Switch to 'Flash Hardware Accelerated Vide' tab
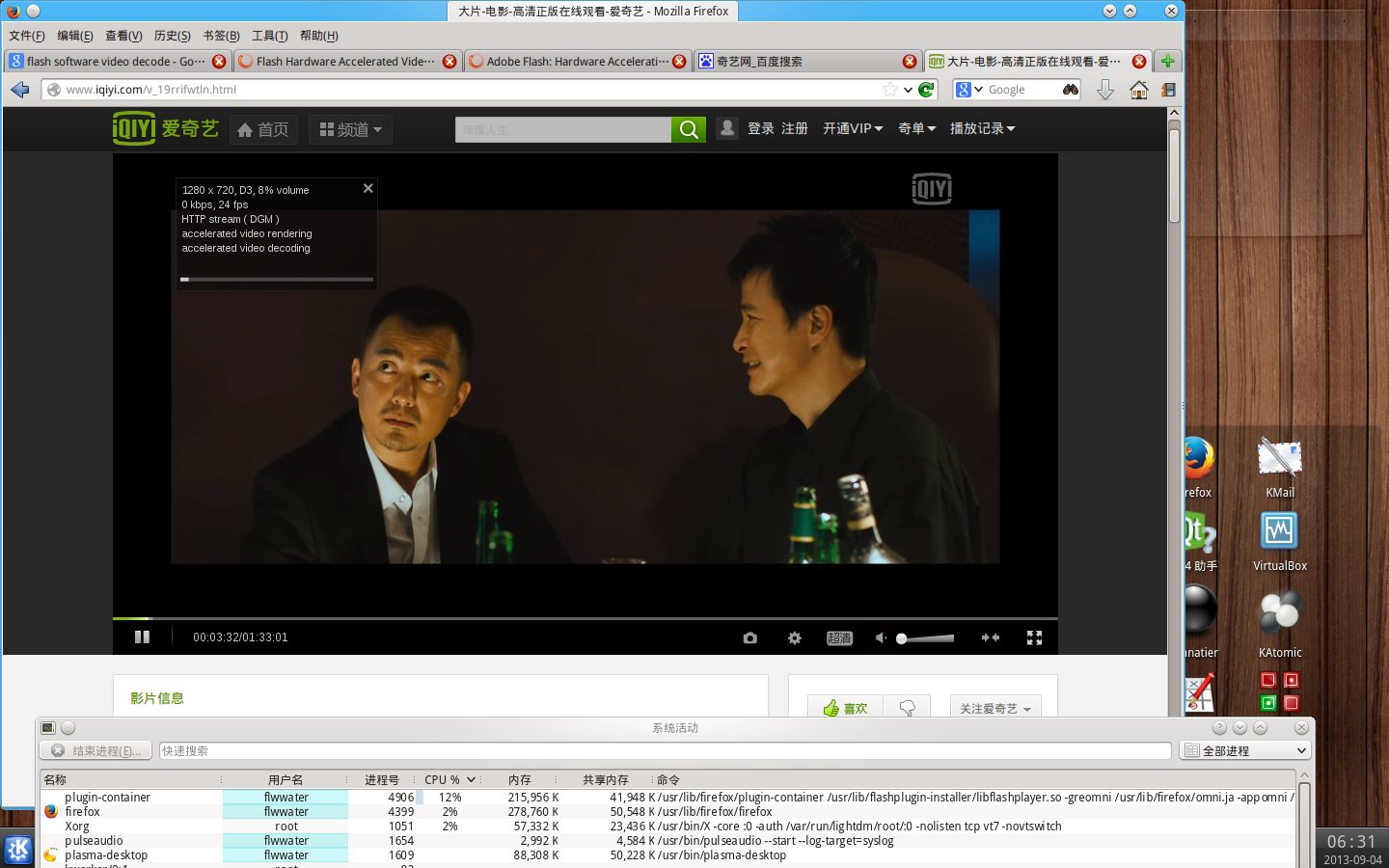This screenshot has height=868, width=1389. coord(347,61)
